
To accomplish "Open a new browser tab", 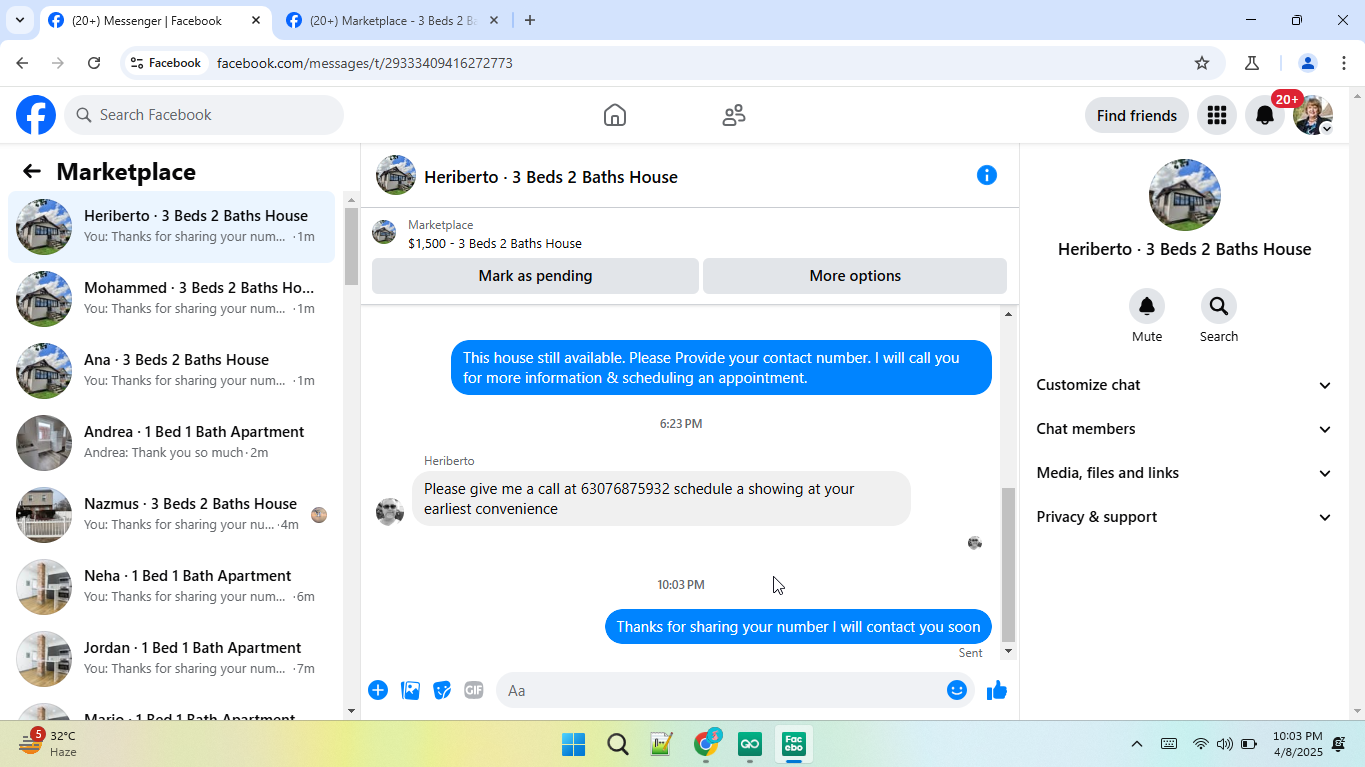I will [x=530, y=20].
